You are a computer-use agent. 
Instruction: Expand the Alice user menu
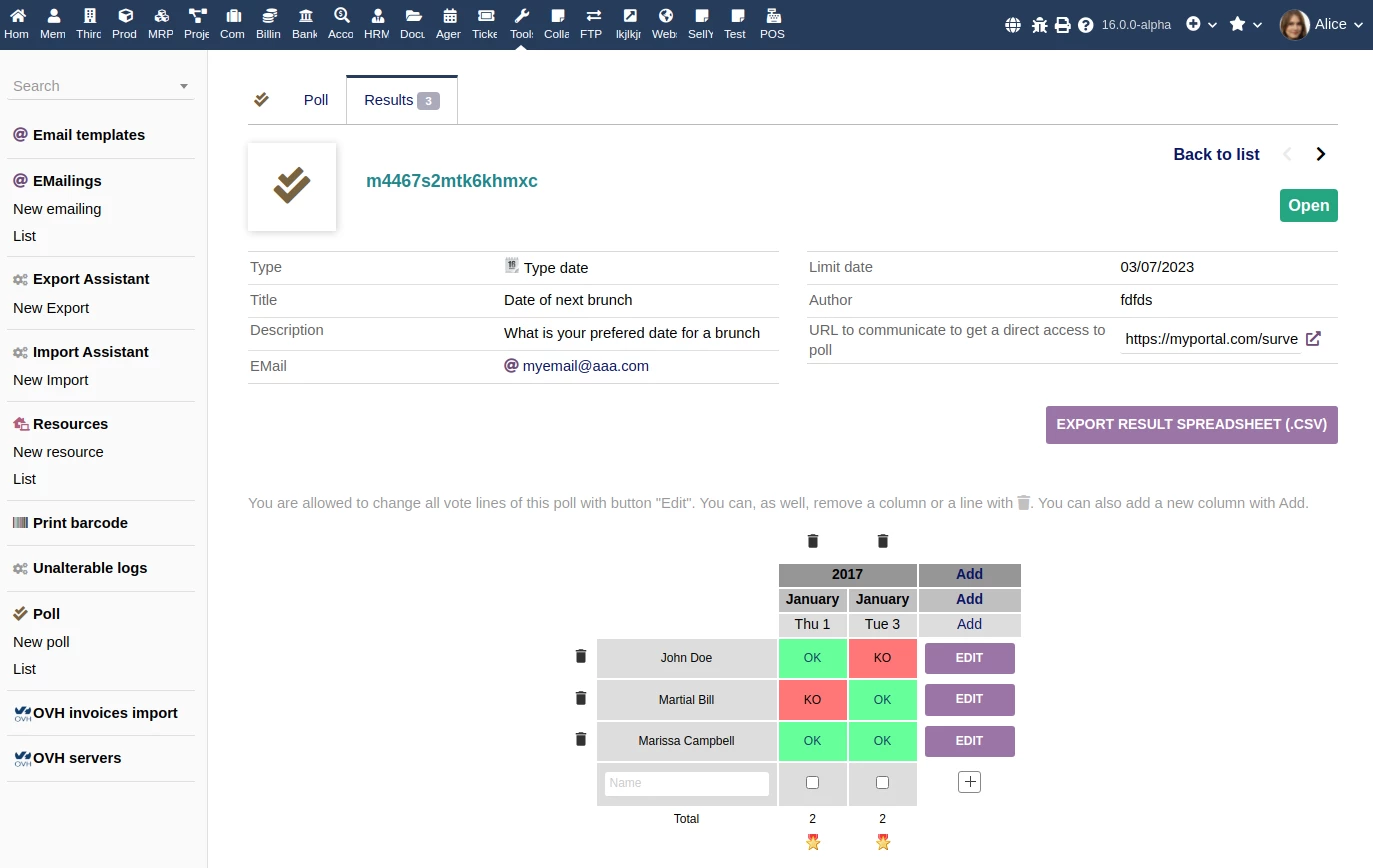[x=1322, y=25]
